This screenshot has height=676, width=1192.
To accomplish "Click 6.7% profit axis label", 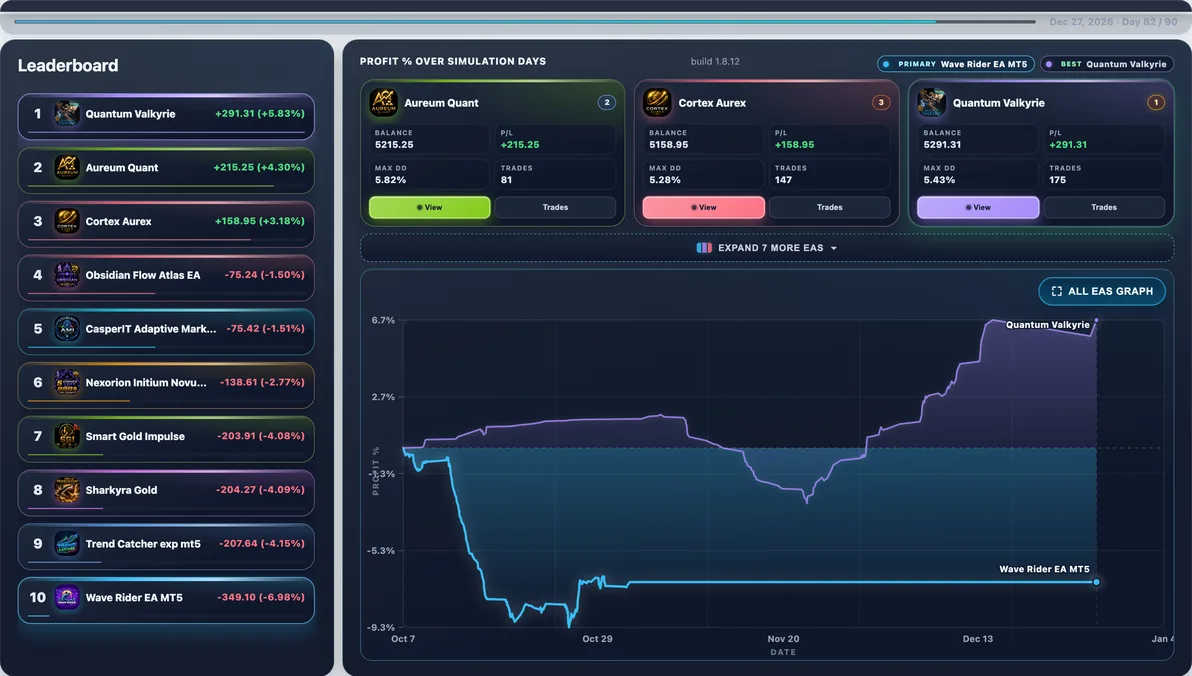I will tap(383, 320).
